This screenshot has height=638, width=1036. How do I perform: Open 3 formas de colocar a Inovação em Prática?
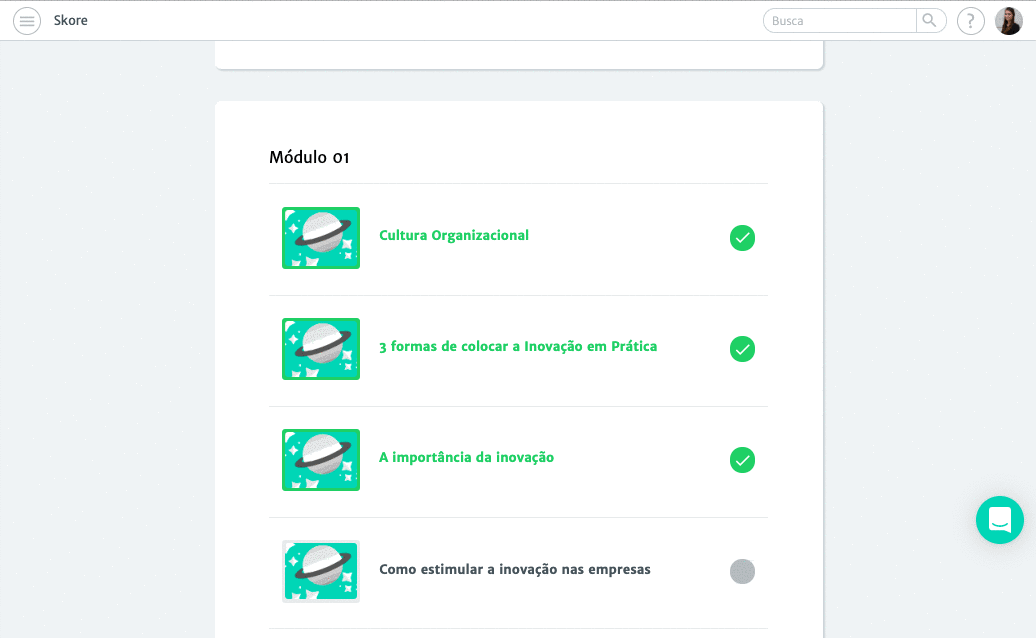(x=518, y=347)
